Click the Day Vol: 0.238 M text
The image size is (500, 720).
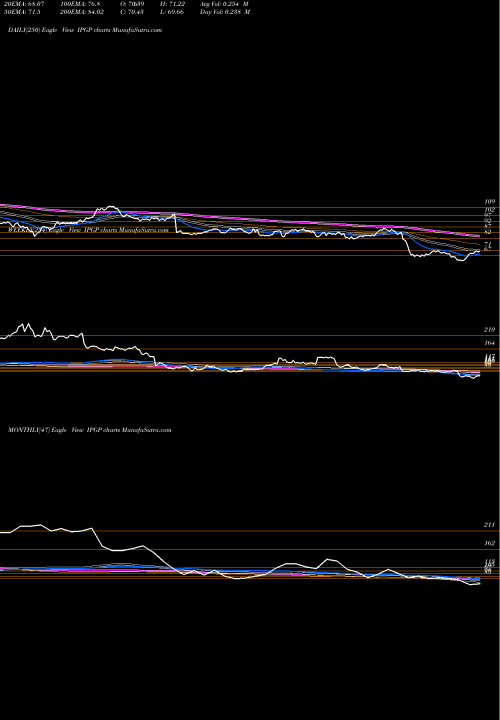(225, 11)
